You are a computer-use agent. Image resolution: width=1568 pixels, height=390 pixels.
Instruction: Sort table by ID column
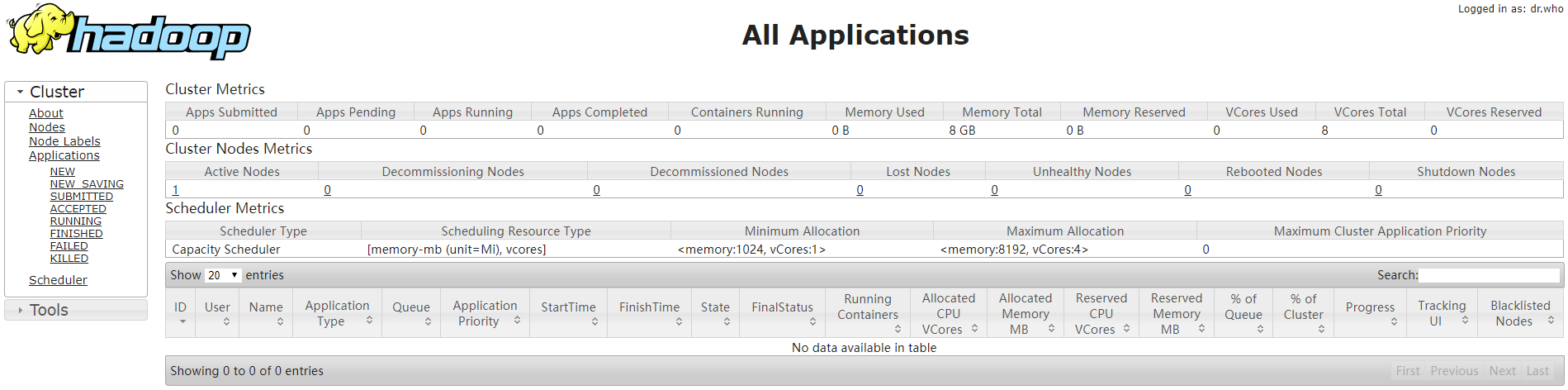[180, 312]
